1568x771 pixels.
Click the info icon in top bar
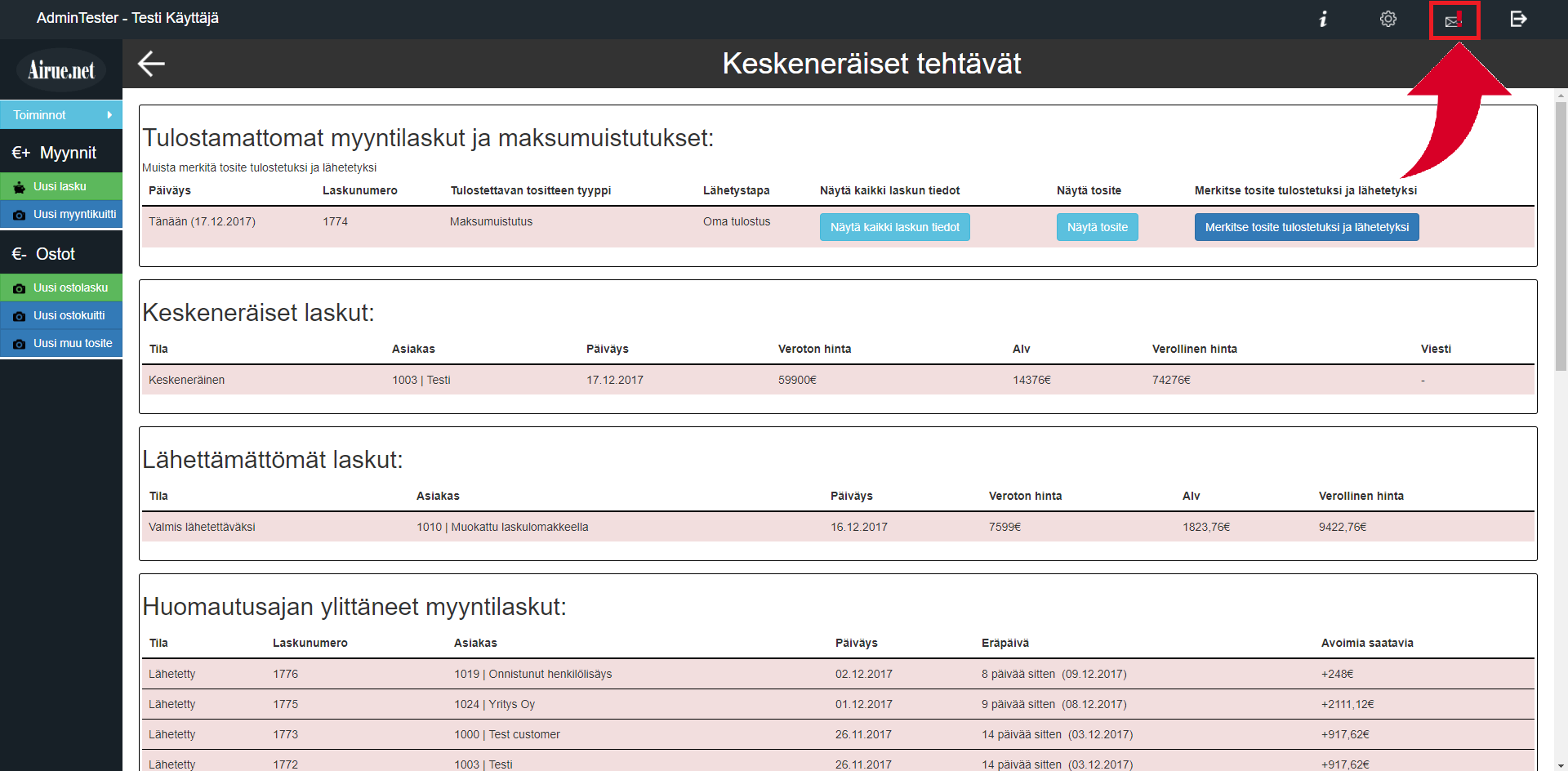point(1323,19)
